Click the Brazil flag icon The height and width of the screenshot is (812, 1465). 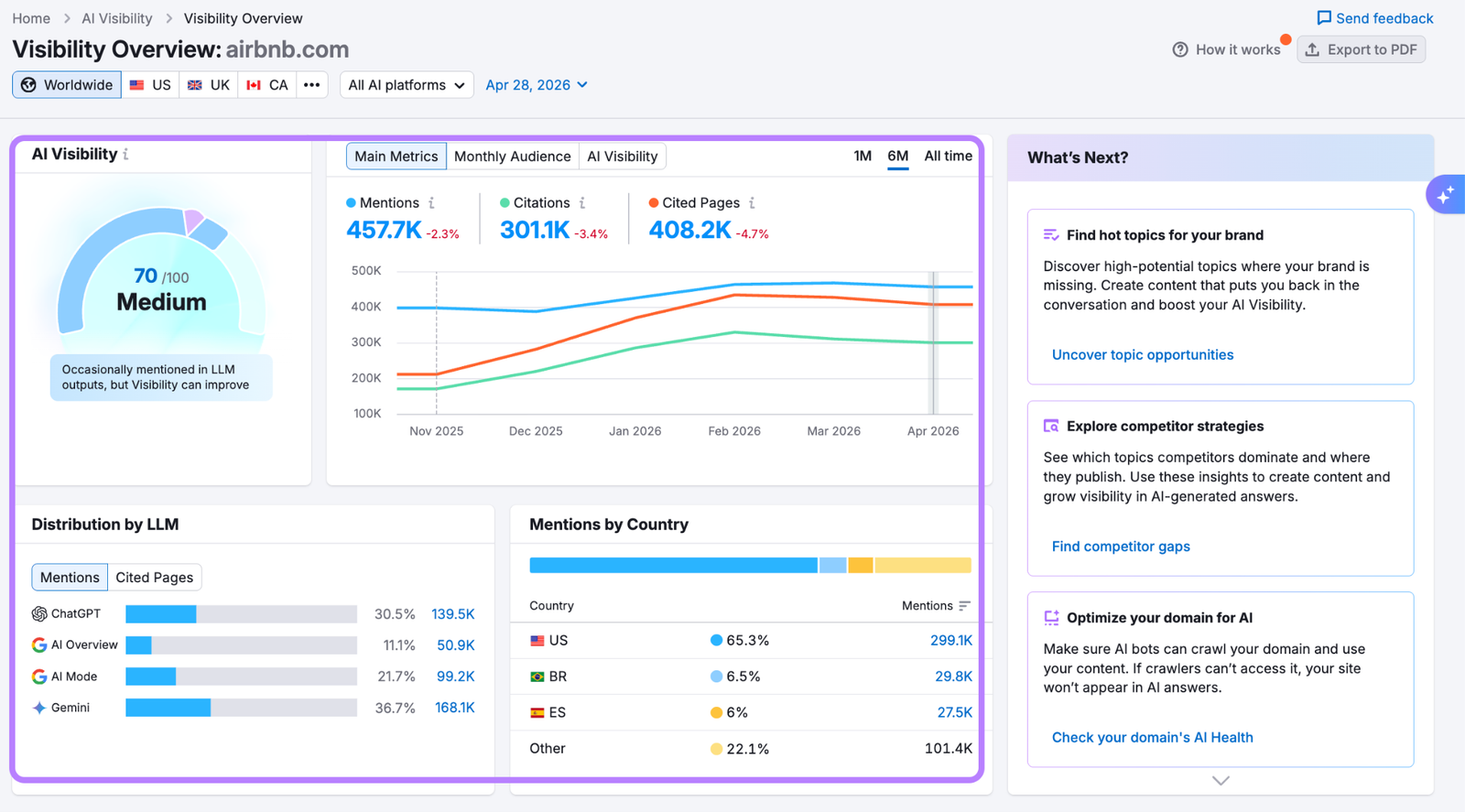coord(537,677)
